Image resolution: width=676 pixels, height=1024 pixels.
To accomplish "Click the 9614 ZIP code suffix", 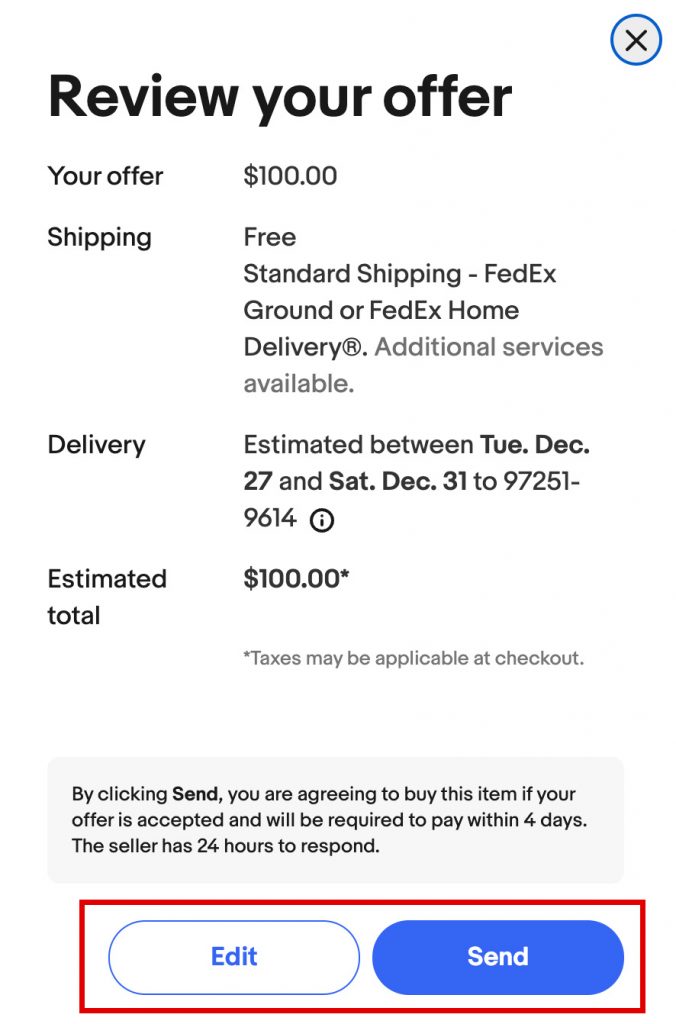I will pyautogui.click(x=270, y=518).
